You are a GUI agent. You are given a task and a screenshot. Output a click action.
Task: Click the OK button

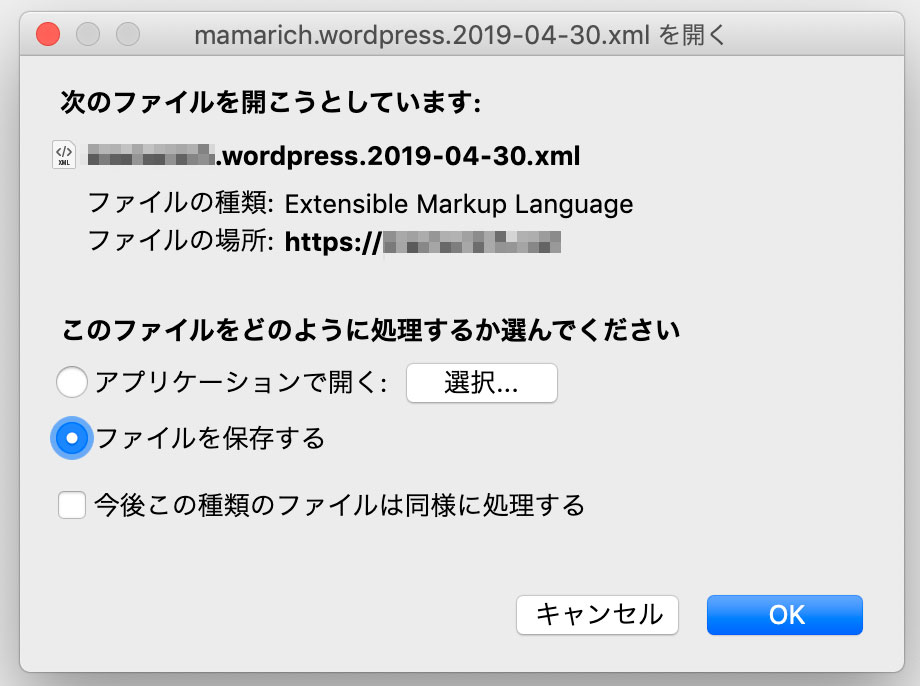[x=784, y=615]
